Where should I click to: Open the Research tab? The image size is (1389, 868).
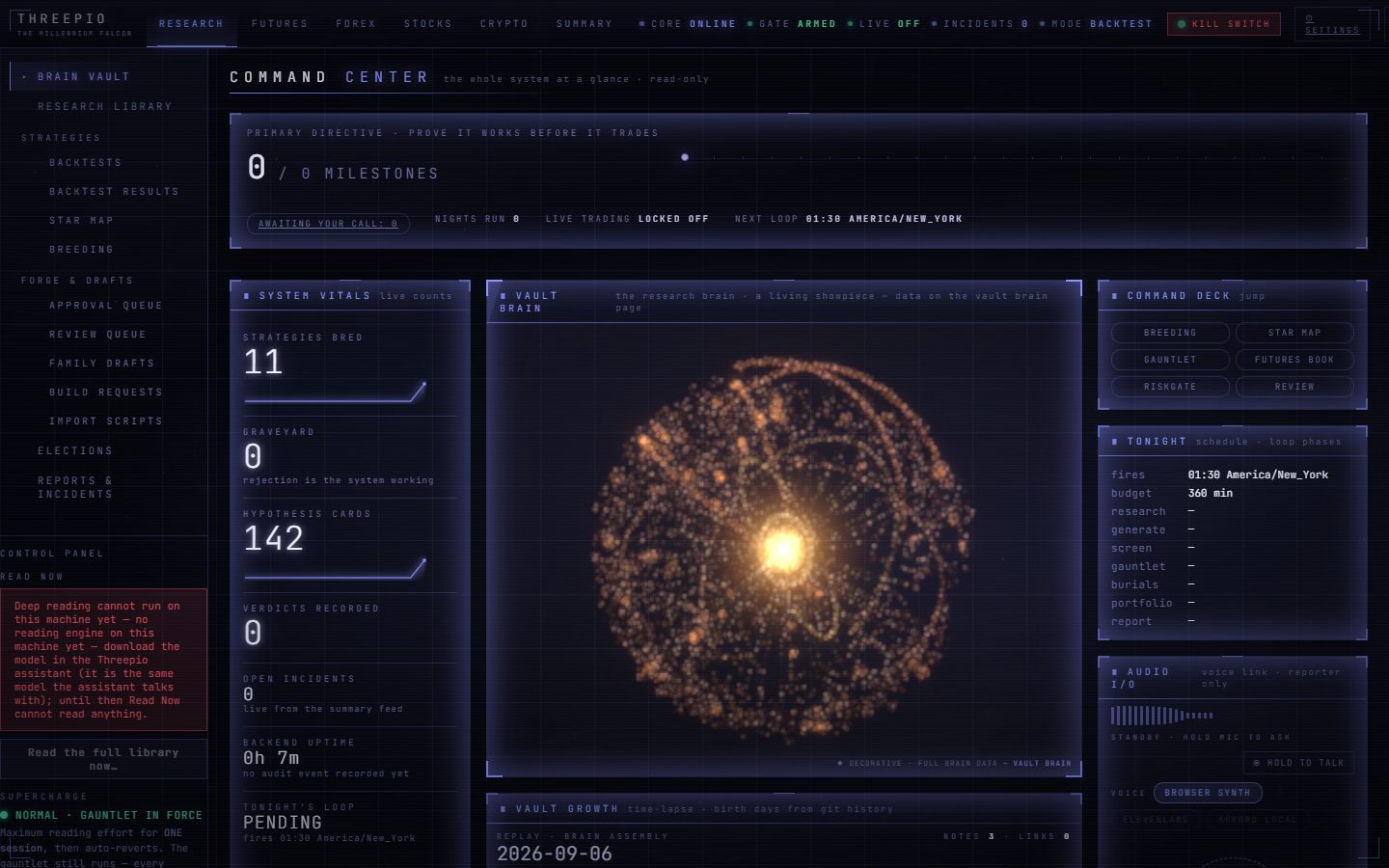[x=191, y=24]
